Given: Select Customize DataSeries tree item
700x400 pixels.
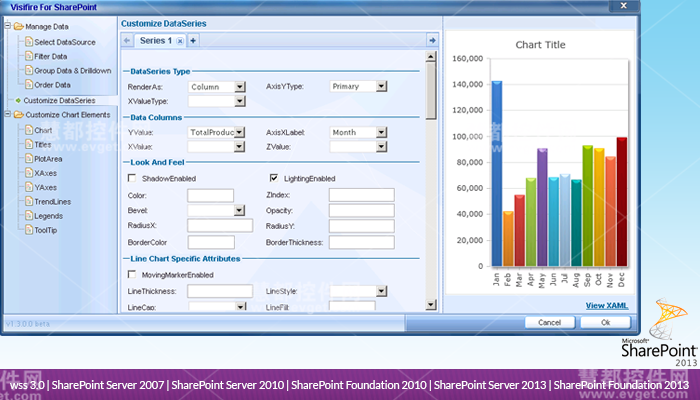Looking at the screenshot, I should pyautogui.click(x=59, y=100).
